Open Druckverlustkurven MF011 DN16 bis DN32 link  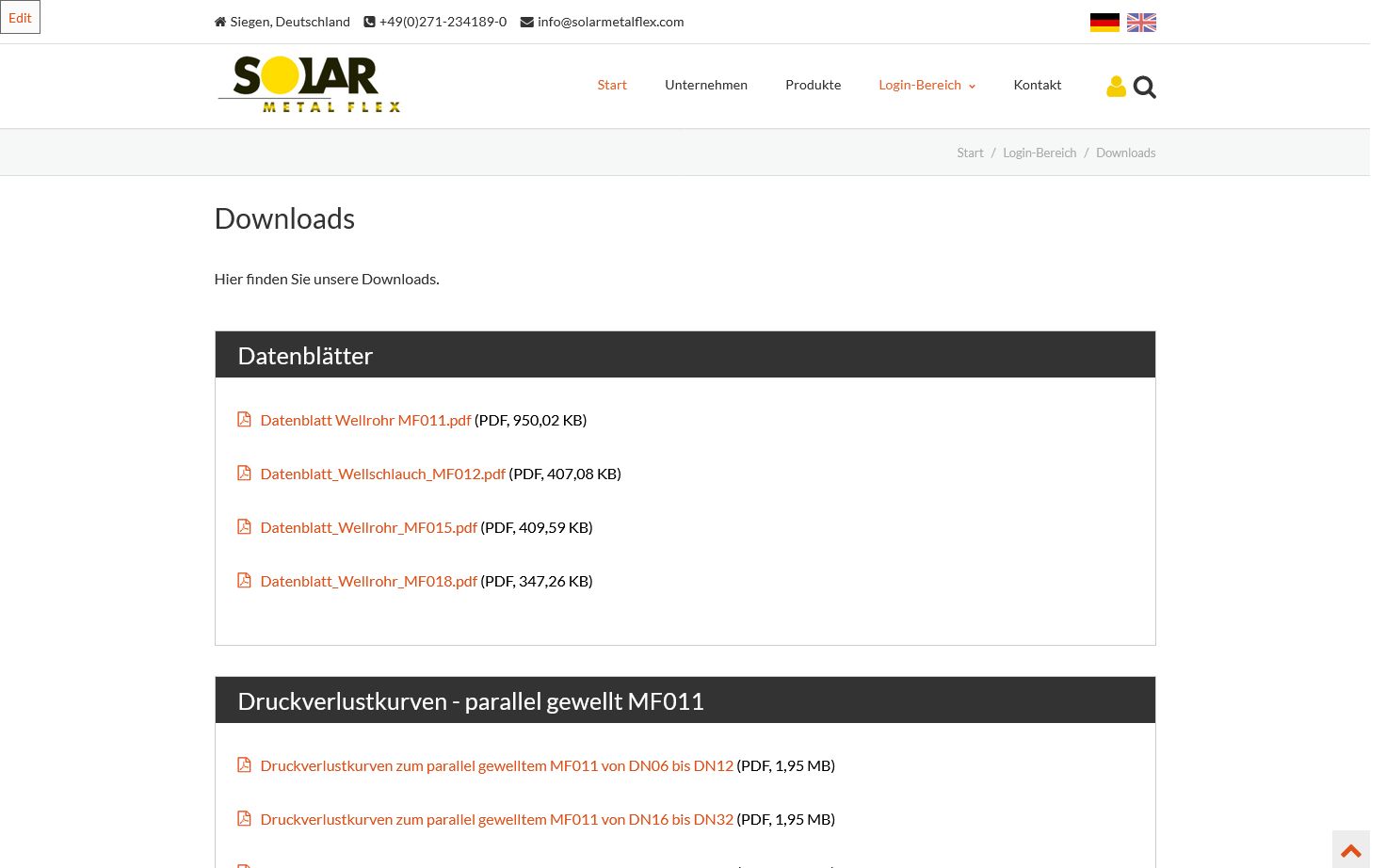point(496,819)
